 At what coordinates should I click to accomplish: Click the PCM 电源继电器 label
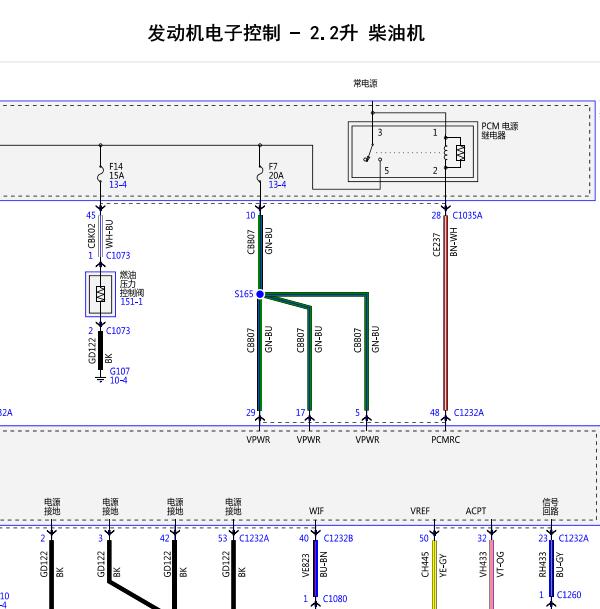(500, 131)
